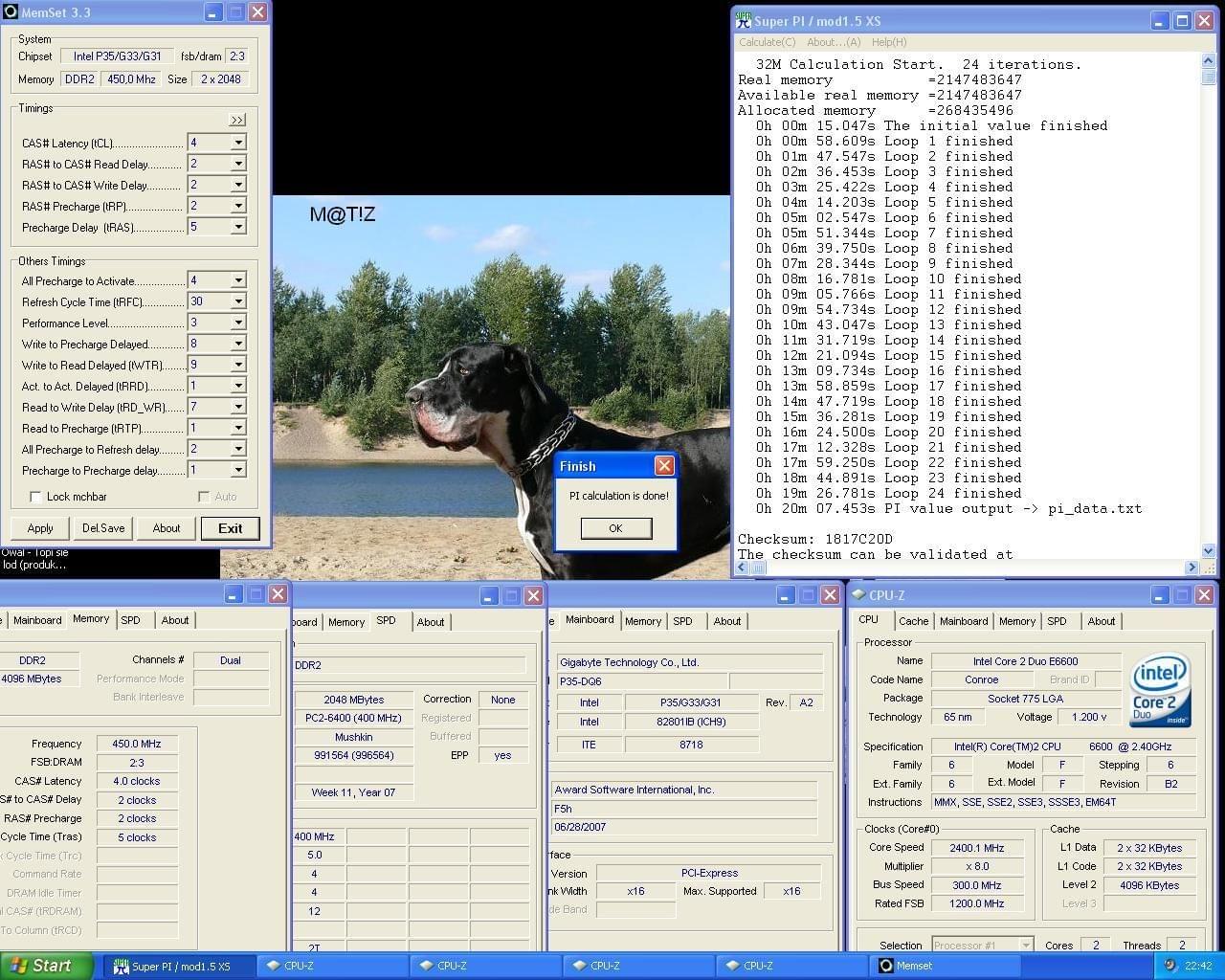Minimize the MemSet window
Image resolution: width=1225 pixels, height=980 pixels.
[212, 12]
